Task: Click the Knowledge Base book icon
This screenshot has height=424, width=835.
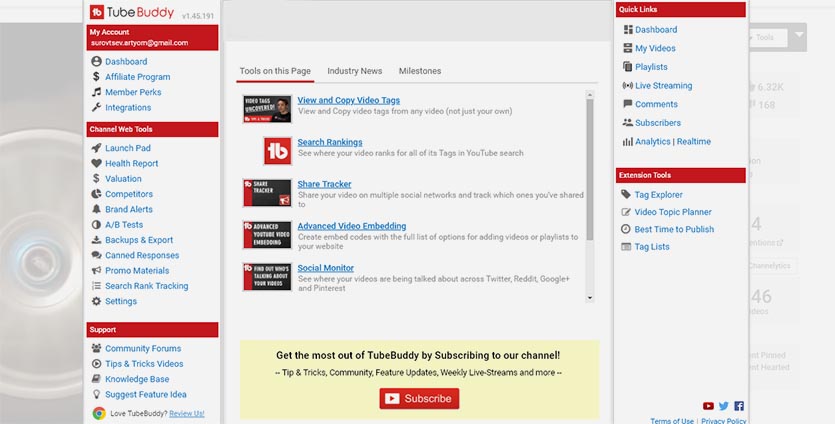Action: [96, 379]
